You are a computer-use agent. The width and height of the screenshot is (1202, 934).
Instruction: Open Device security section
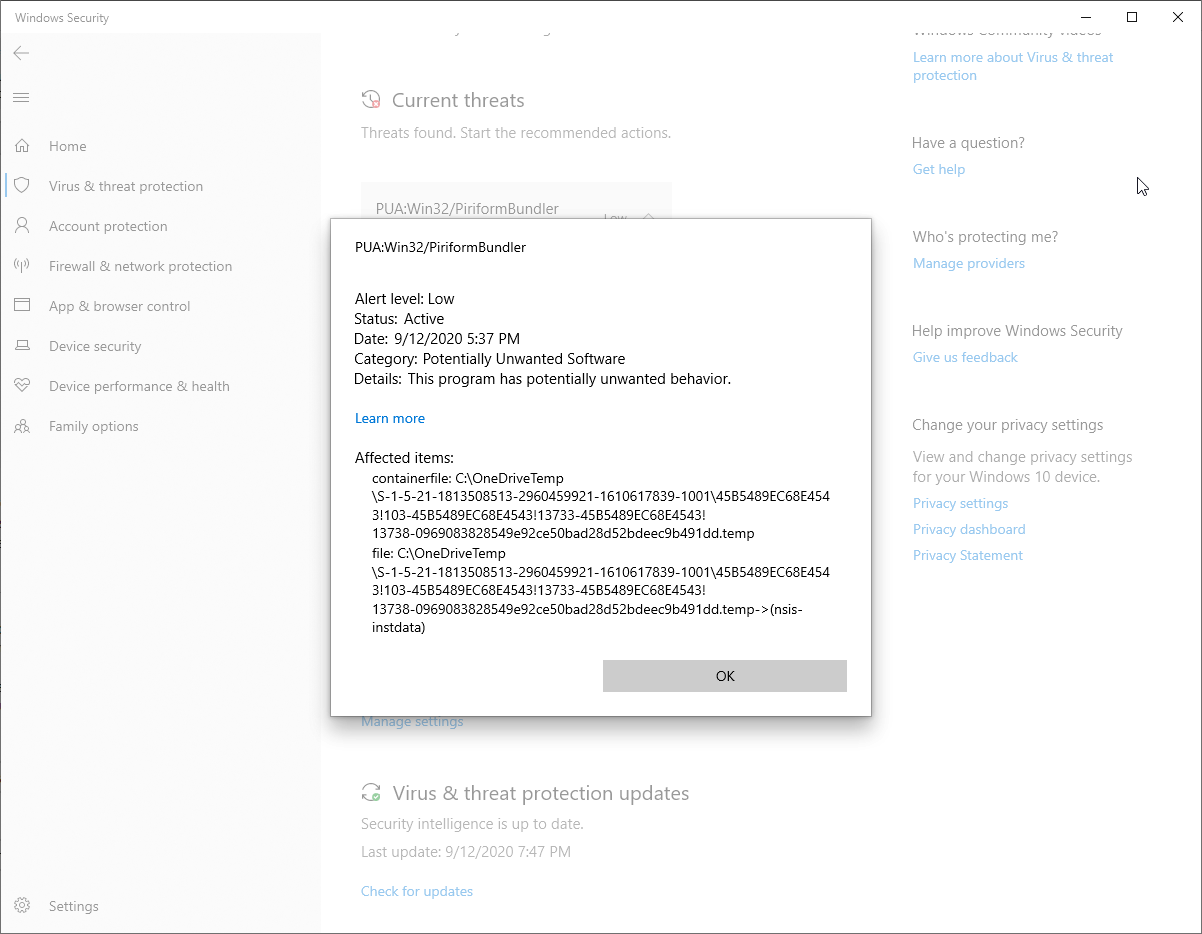point(95,346)
